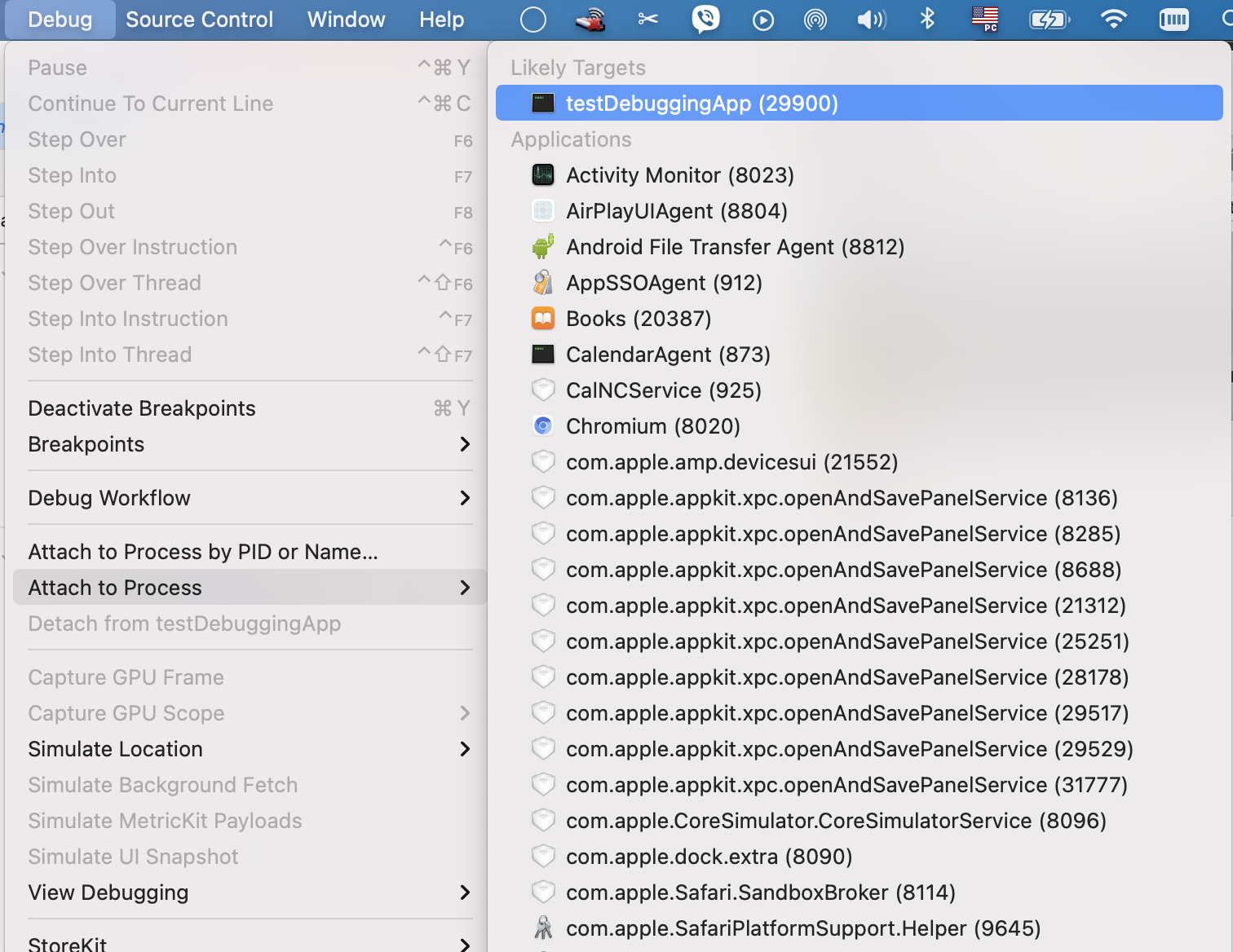
Task: Open the US flag input source menu
Action: (985, 19)
